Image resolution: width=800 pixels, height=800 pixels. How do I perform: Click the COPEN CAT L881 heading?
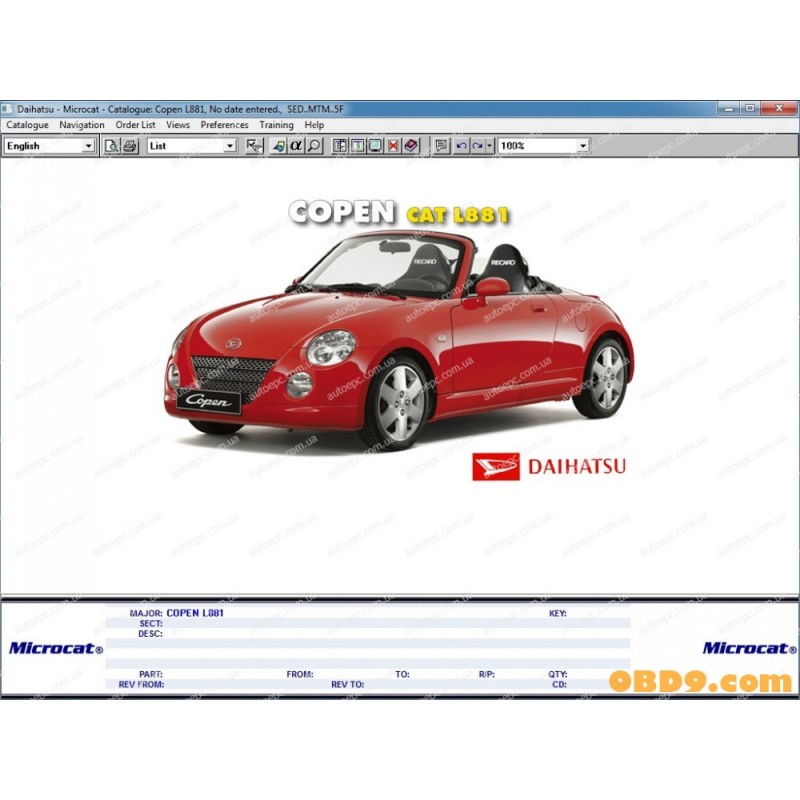tap(399, 212)
